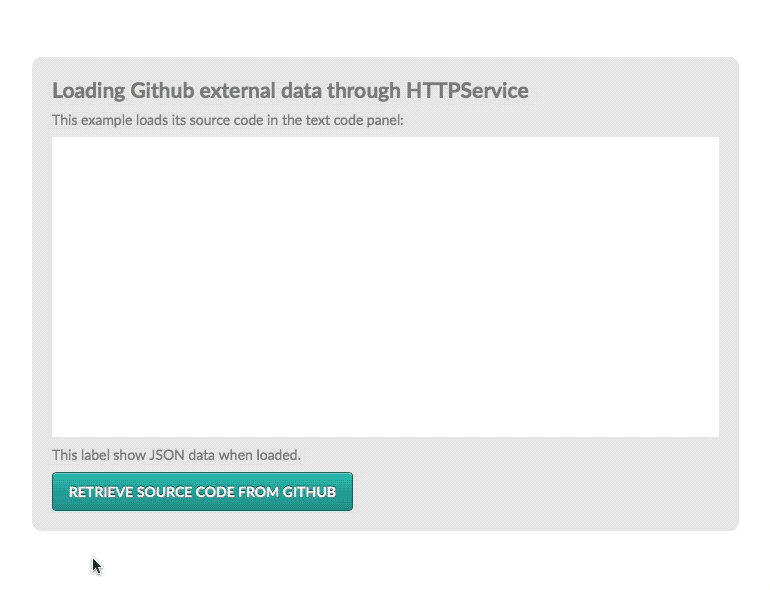This screenshot has width=770, height=590.
Task: Click the 'Loading Github external data' heading
Action: 290,91
